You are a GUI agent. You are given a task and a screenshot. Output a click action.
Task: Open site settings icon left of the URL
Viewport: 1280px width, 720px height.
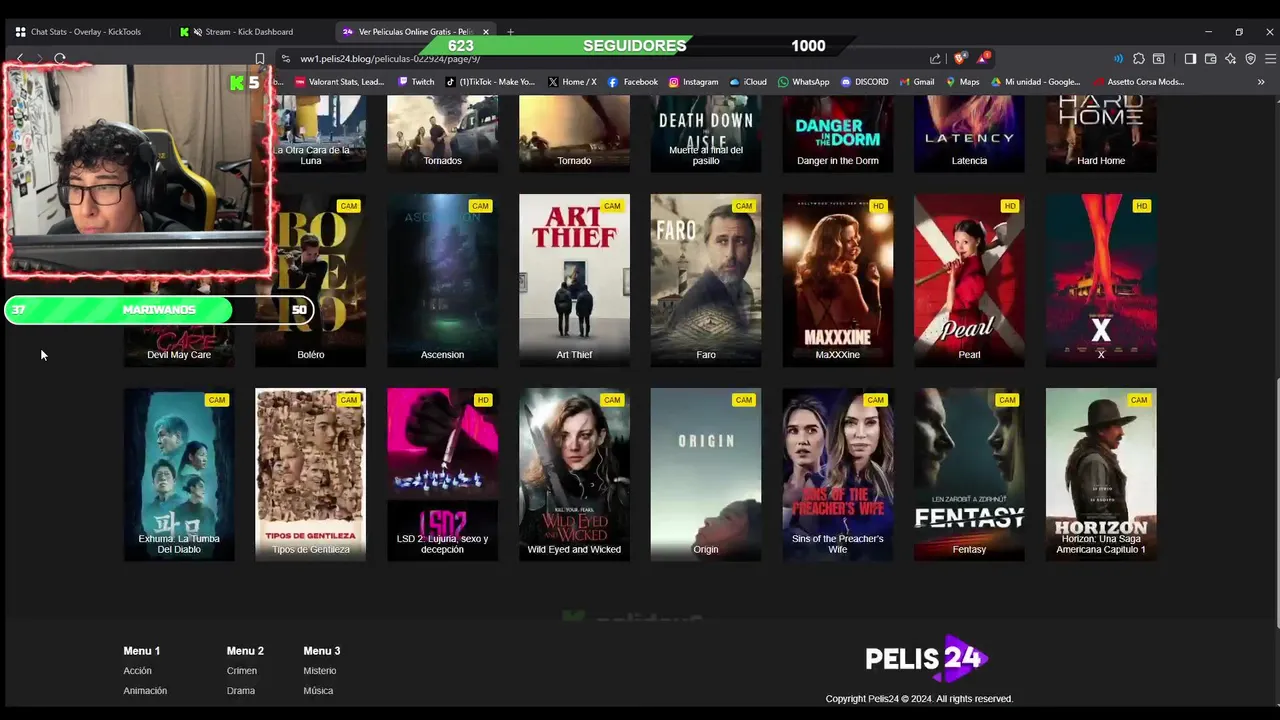286,59
